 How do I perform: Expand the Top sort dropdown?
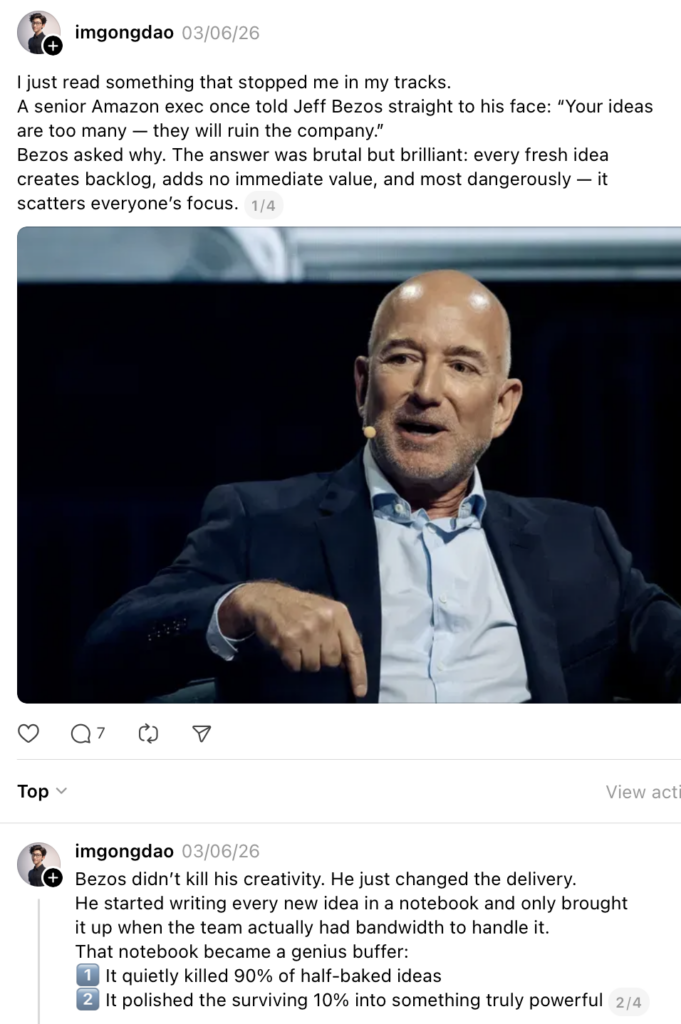click(42, 791)
